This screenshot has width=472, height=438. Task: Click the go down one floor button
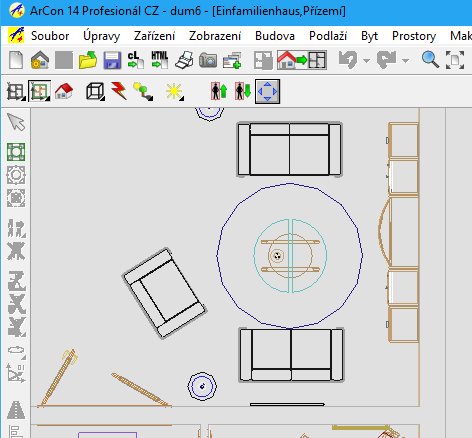[243, 91]
